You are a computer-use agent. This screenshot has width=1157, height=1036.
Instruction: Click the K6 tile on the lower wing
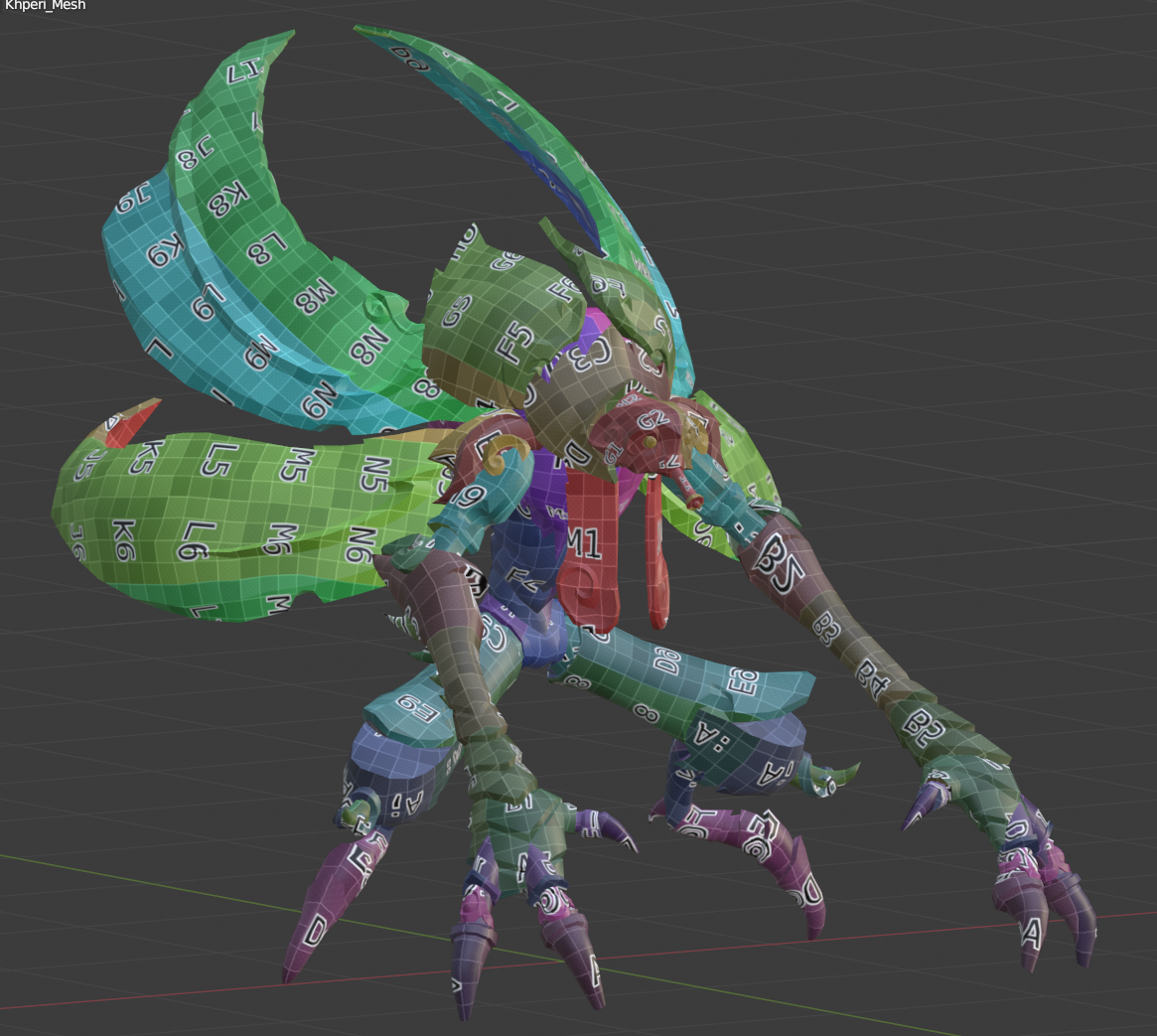point(124,539)
